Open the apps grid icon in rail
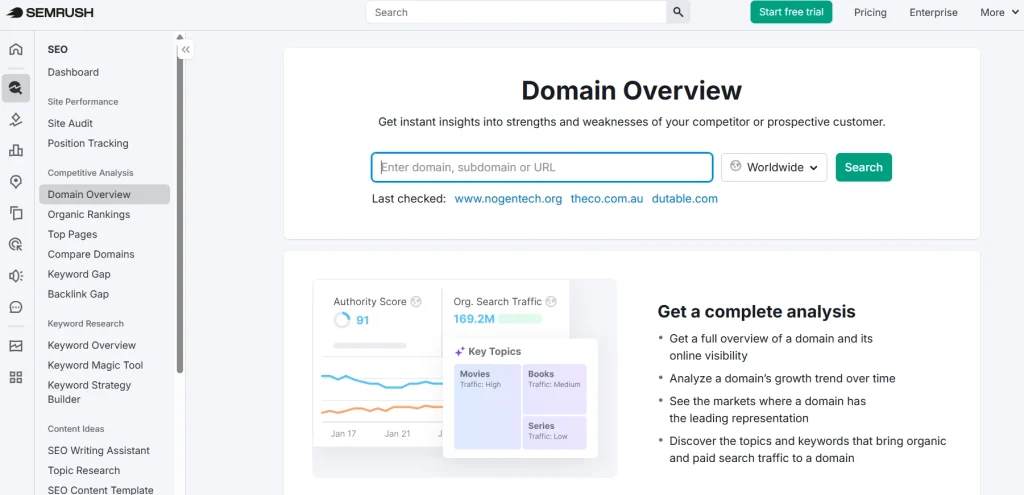Image resolution: width=1024 pixels, height=495 pixels. (16, 377)
